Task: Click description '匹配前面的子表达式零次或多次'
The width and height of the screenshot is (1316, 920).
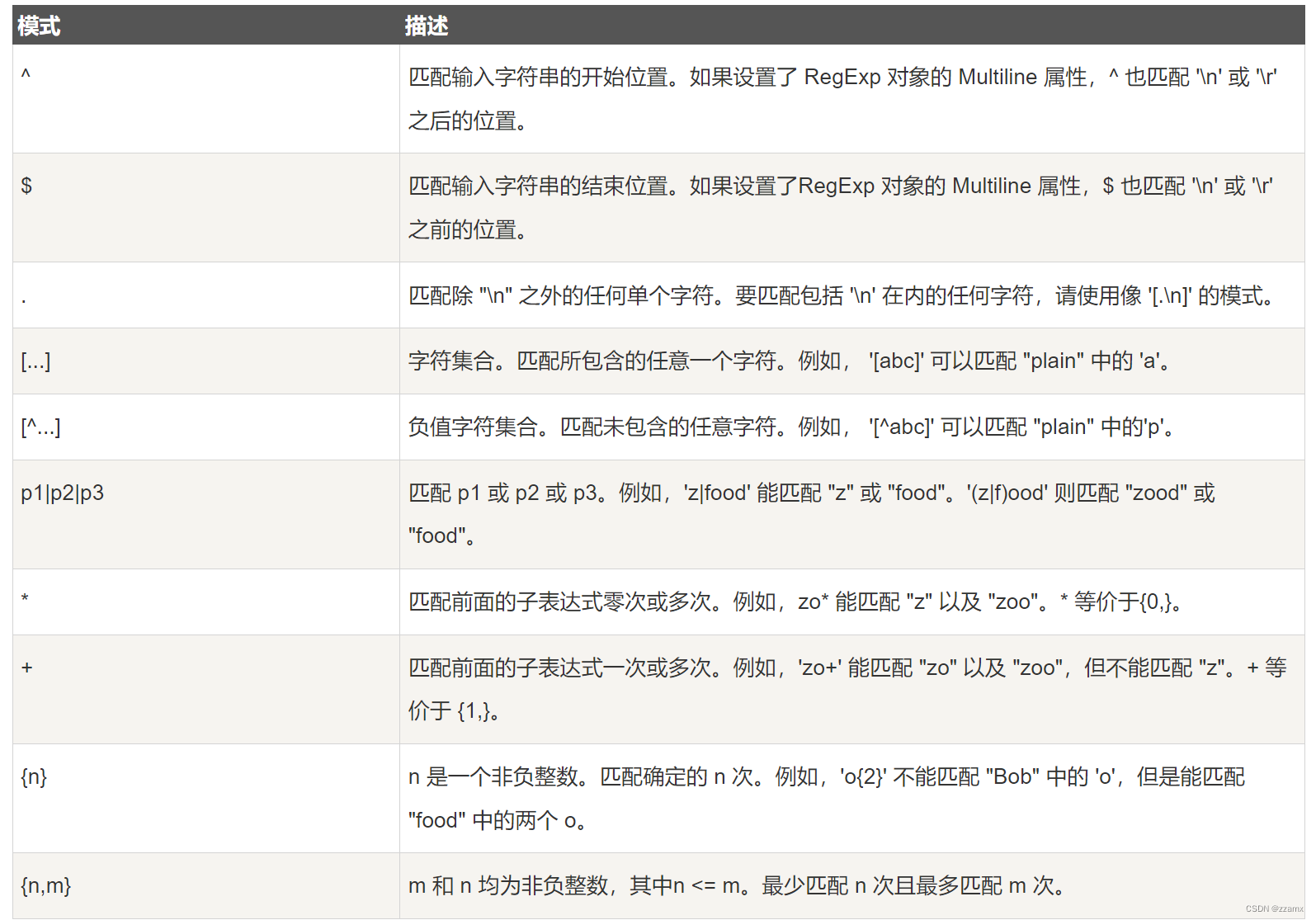Action: pyautogui.click(x=852, y=602)
